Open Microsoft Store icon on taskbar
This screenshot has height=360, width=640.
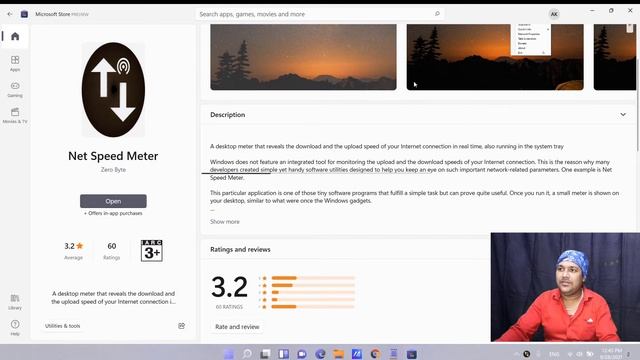pyautogui.click(x=411, y=353)
